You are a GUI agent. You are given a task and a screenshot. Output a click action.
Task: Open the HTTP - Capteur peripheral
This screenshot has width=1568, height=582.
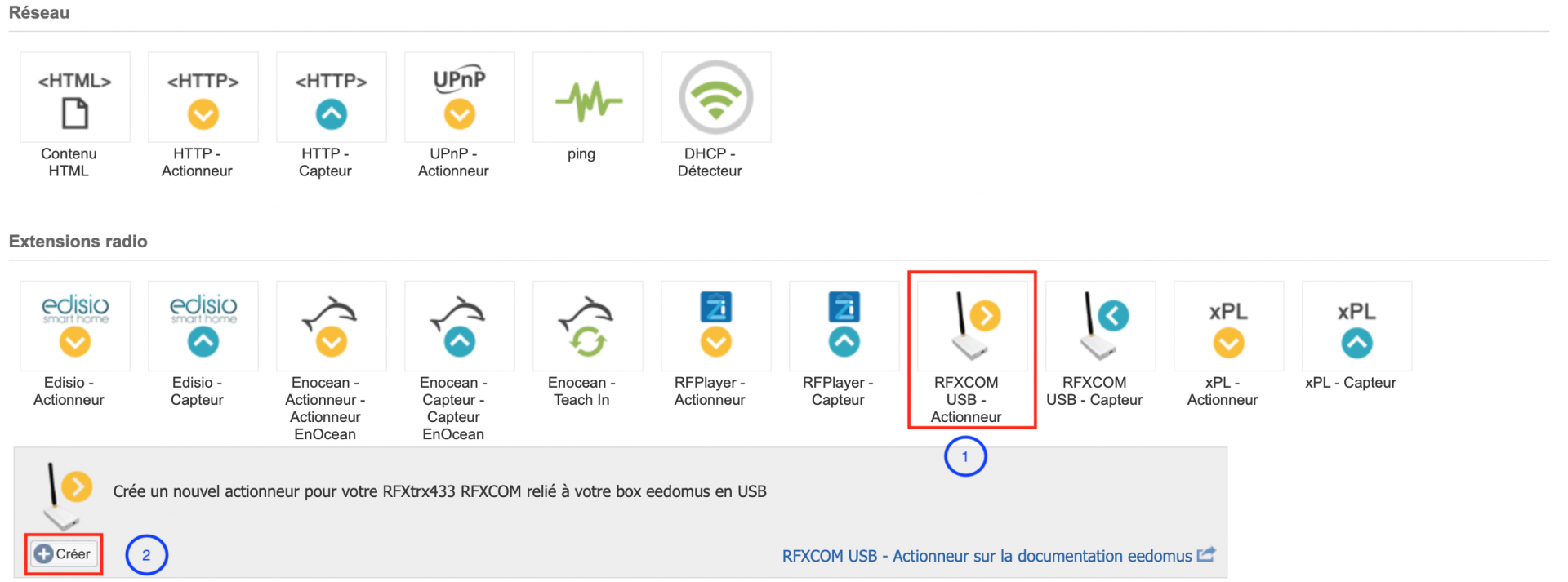pos(332,98)
